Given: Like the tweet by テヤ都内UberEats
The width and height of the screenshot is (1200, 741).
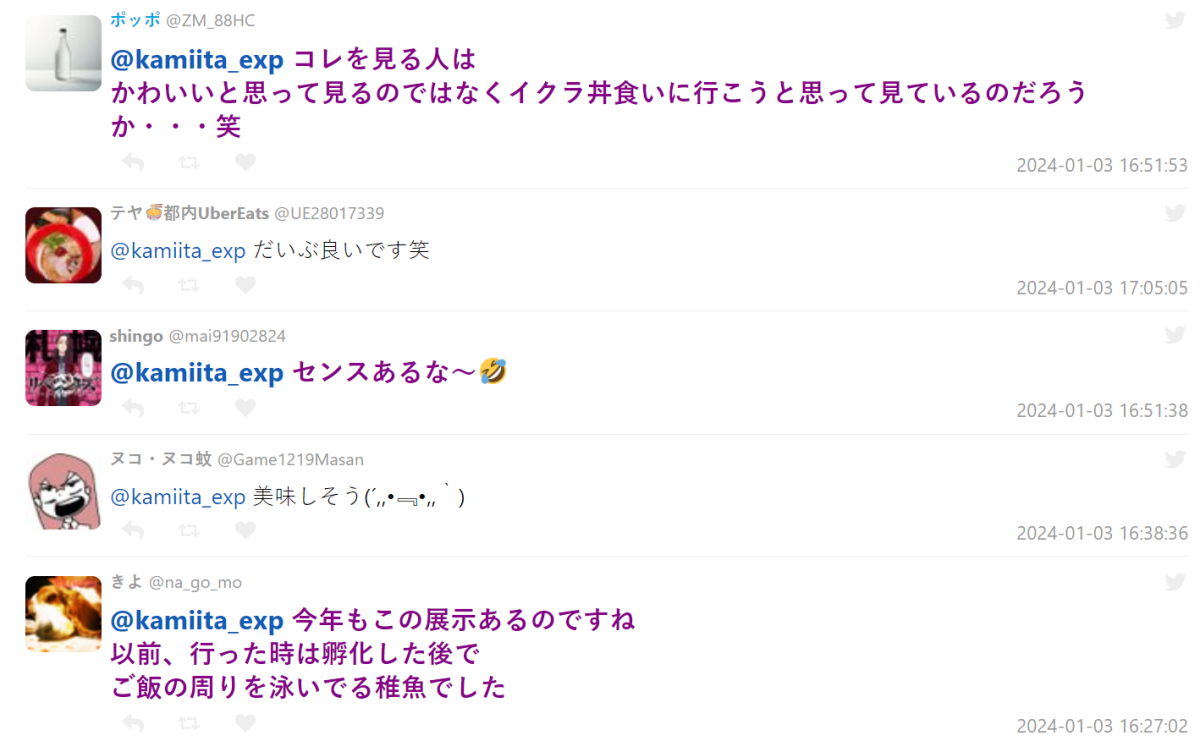Looking at the screenshot, I should pos(245,285).
